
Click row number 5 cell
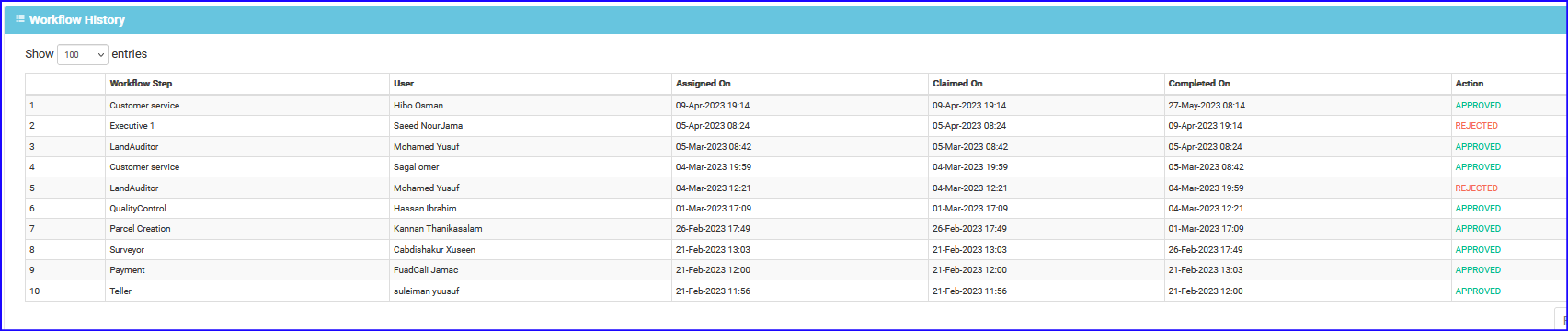pyautogui.click(x=65, y=188)
